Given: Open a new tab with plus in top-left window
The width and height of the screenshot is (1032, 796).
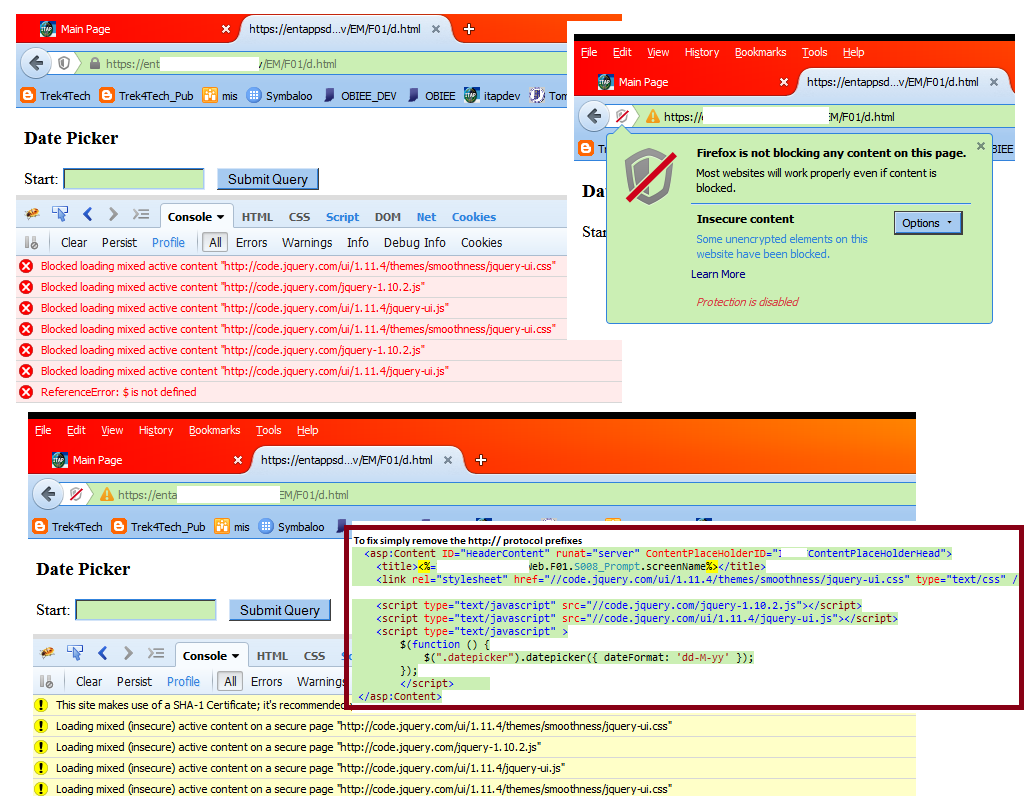Looking at the screenshot, I should tap(469, 29).
